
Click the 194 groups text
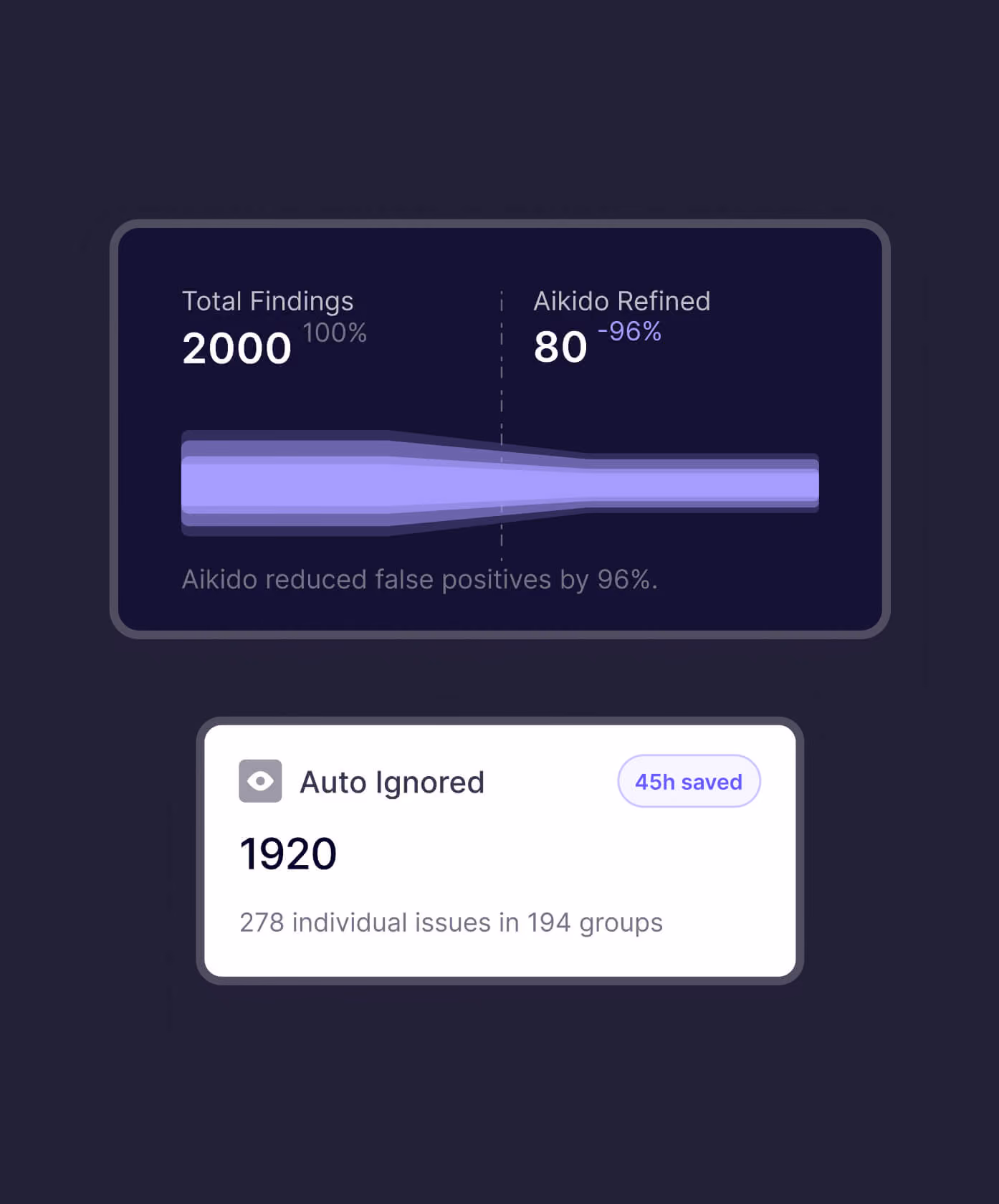pyautogui.click(x=595, y=922)
